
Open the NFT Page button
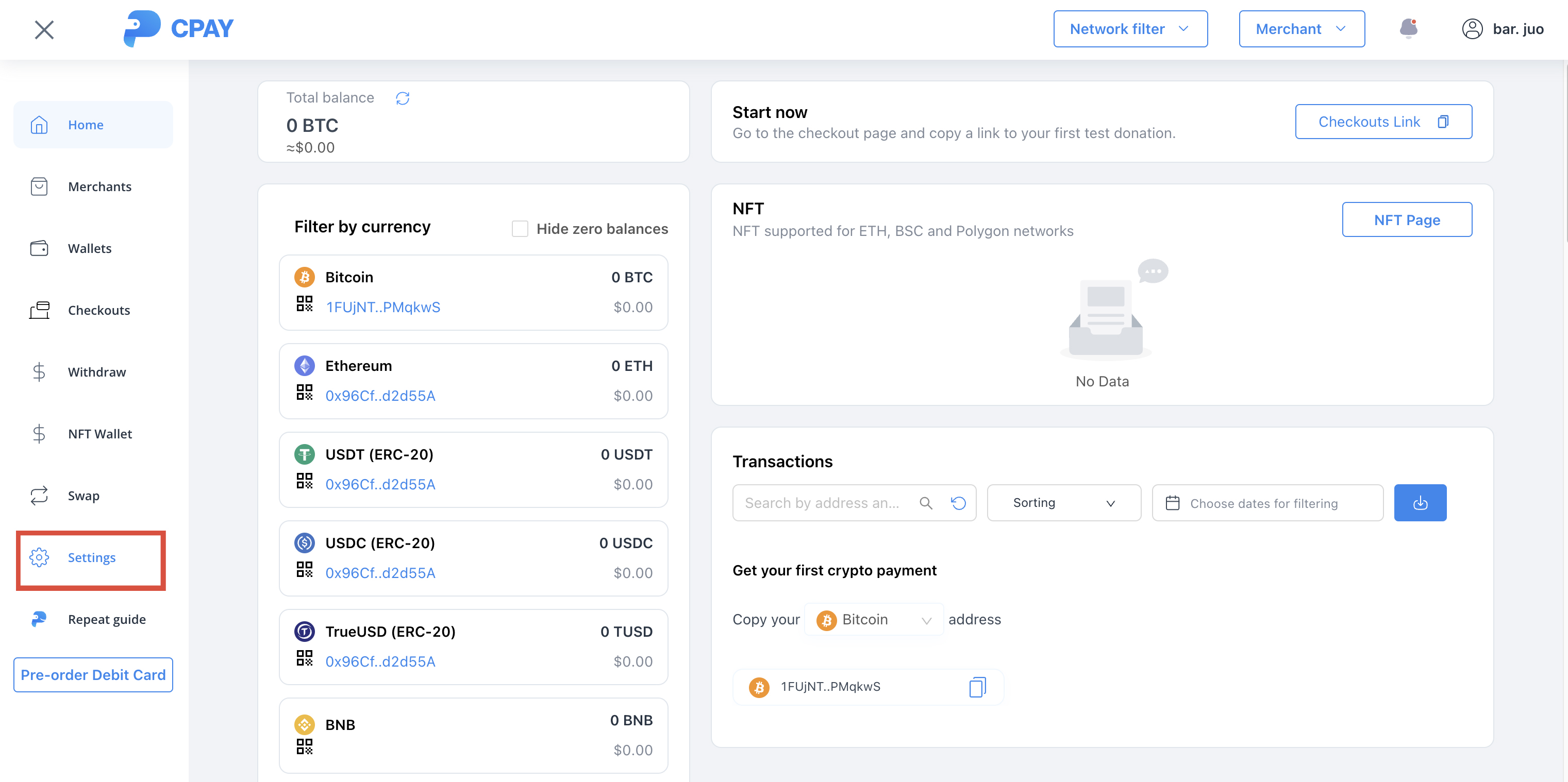pos(1407,219)
